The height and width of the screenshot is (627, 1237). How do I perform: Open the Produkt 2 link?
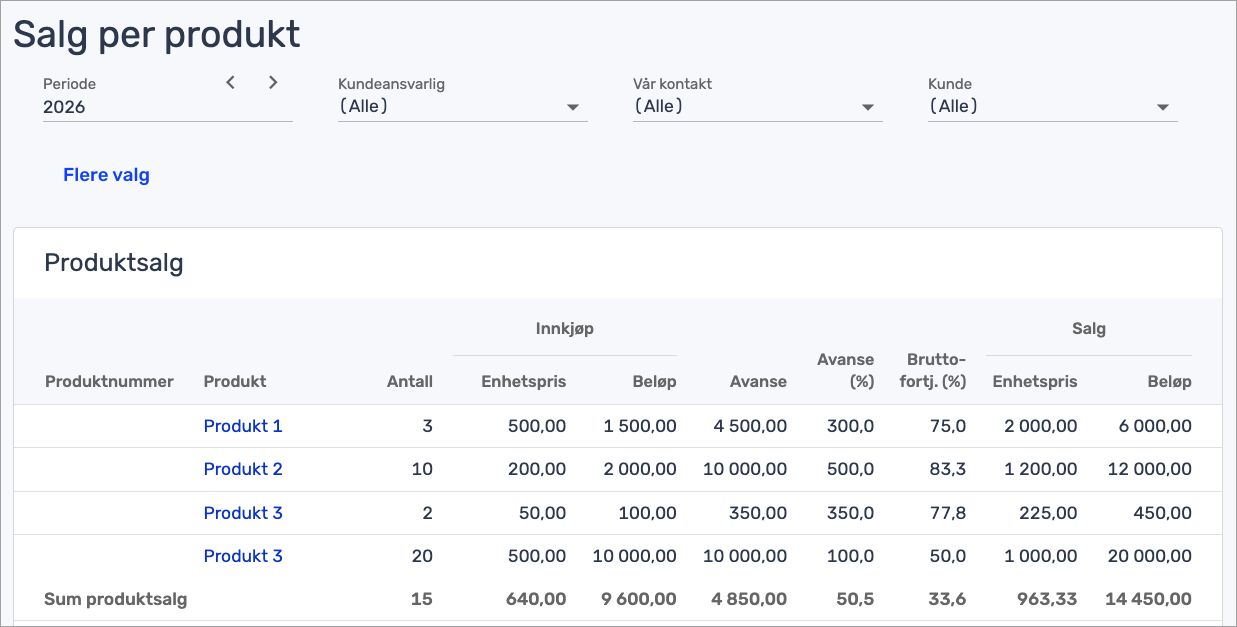(243, 469)
